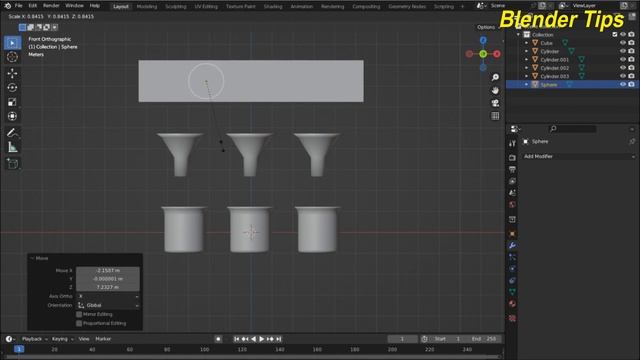Open the Modifier properties wrench tab
This screenshot has width=640, height=360.
coord(512,245)
